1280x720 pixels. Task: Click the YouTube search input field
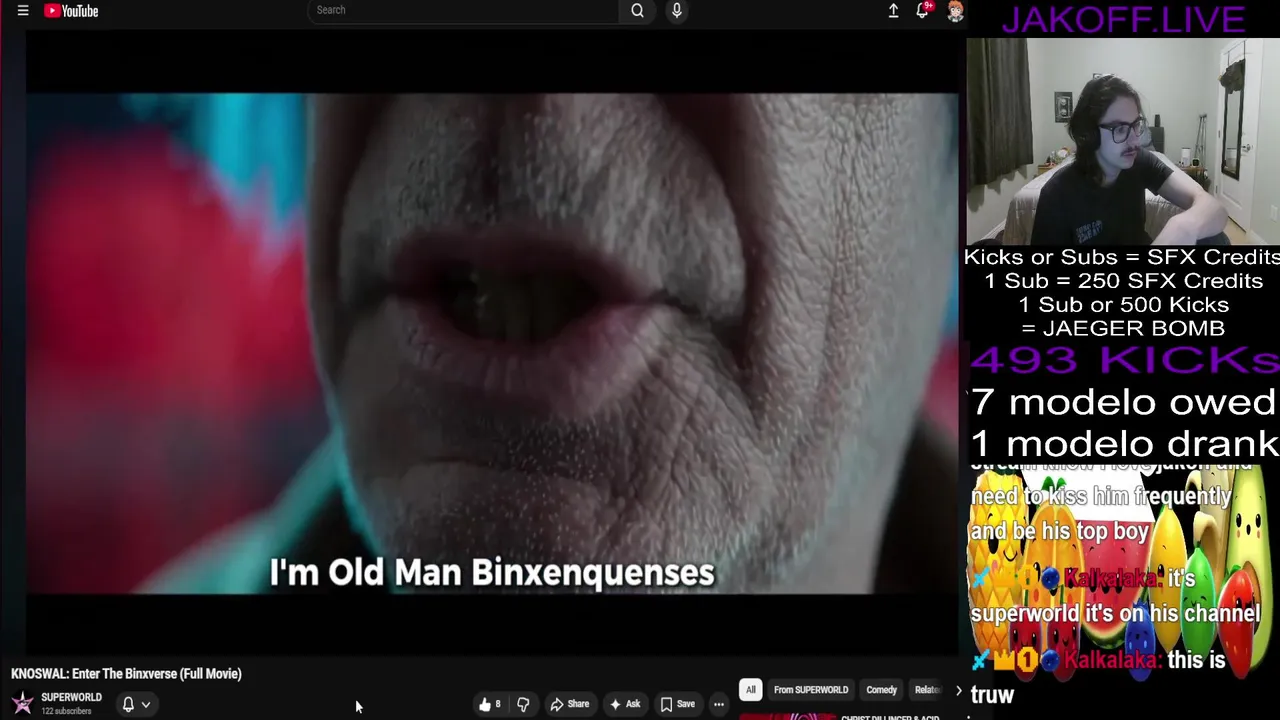(x=463, y=10)
